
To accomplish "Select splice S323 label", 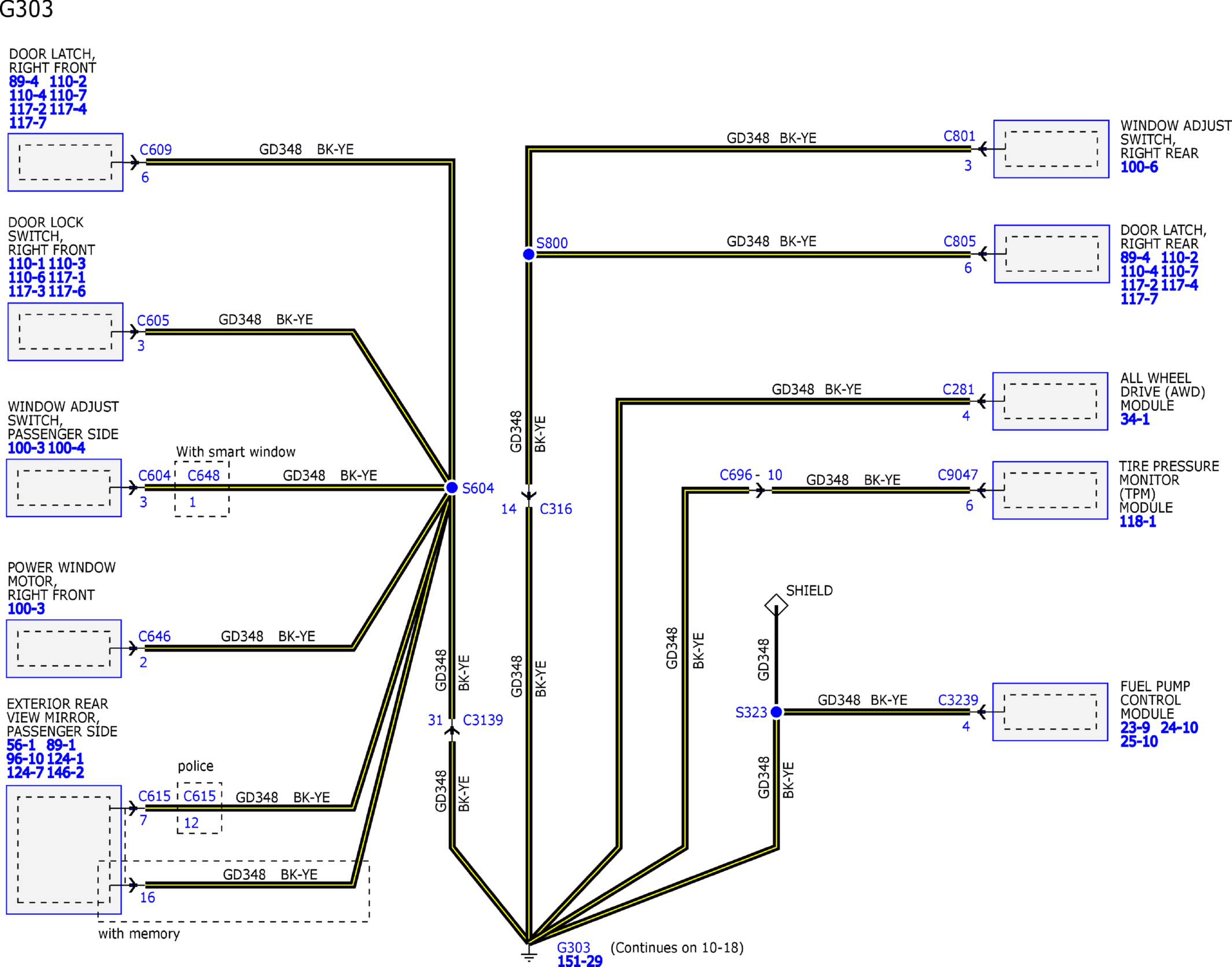I will tap(751, 713).
